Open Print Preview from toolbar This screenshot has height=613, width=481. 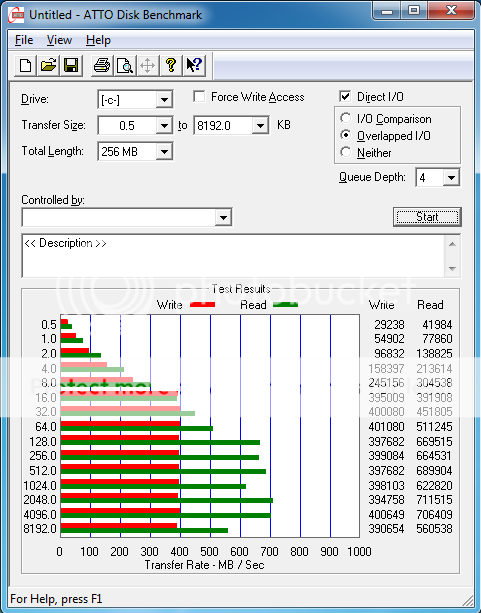(125, 65)
